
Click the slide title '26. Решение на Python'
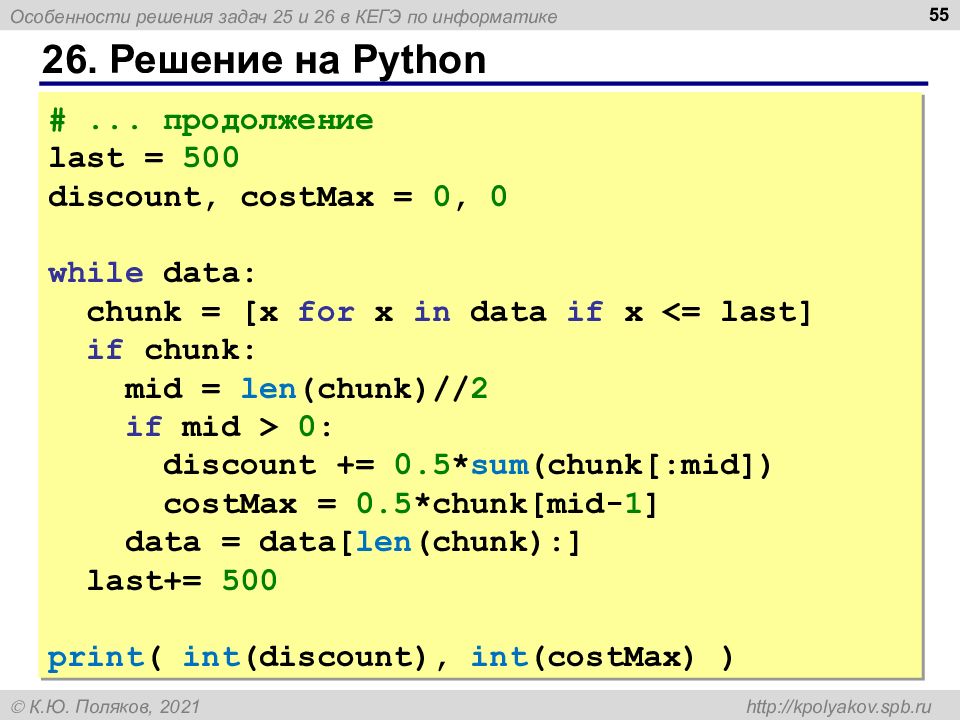[x=264, y=60]
